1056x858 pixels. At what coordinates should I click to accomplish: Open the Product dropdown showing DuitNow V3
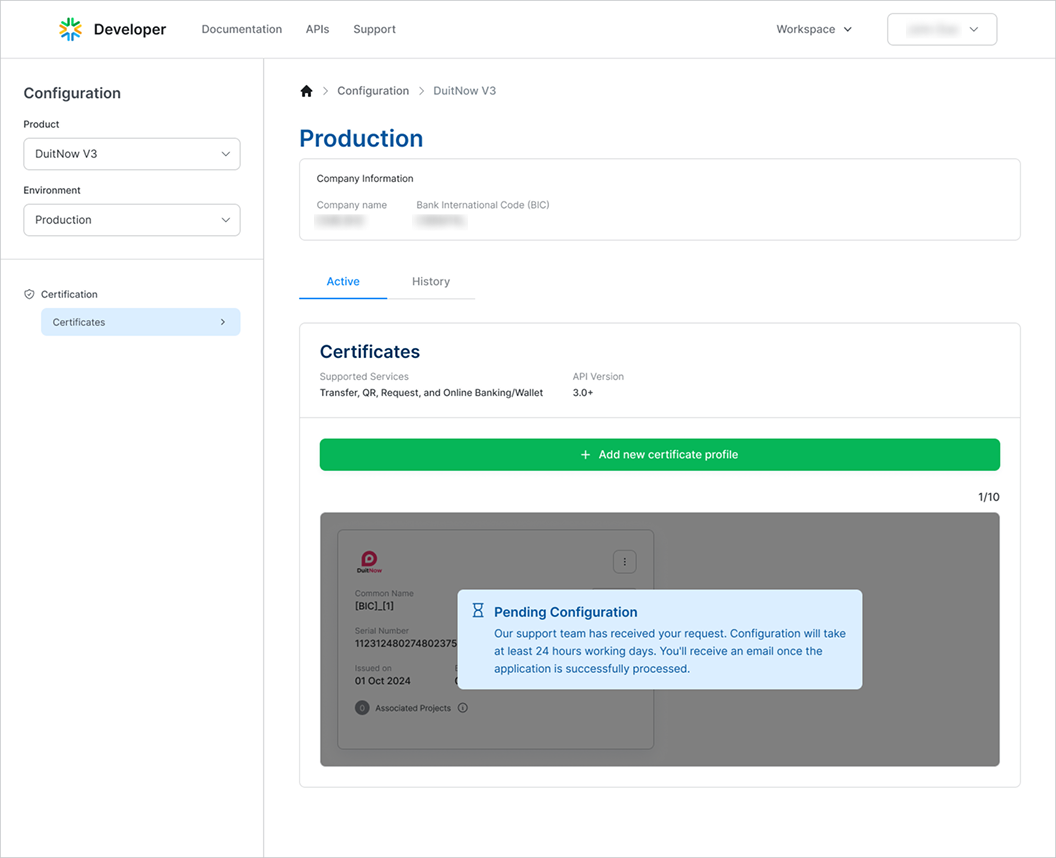tap(132, 154)
